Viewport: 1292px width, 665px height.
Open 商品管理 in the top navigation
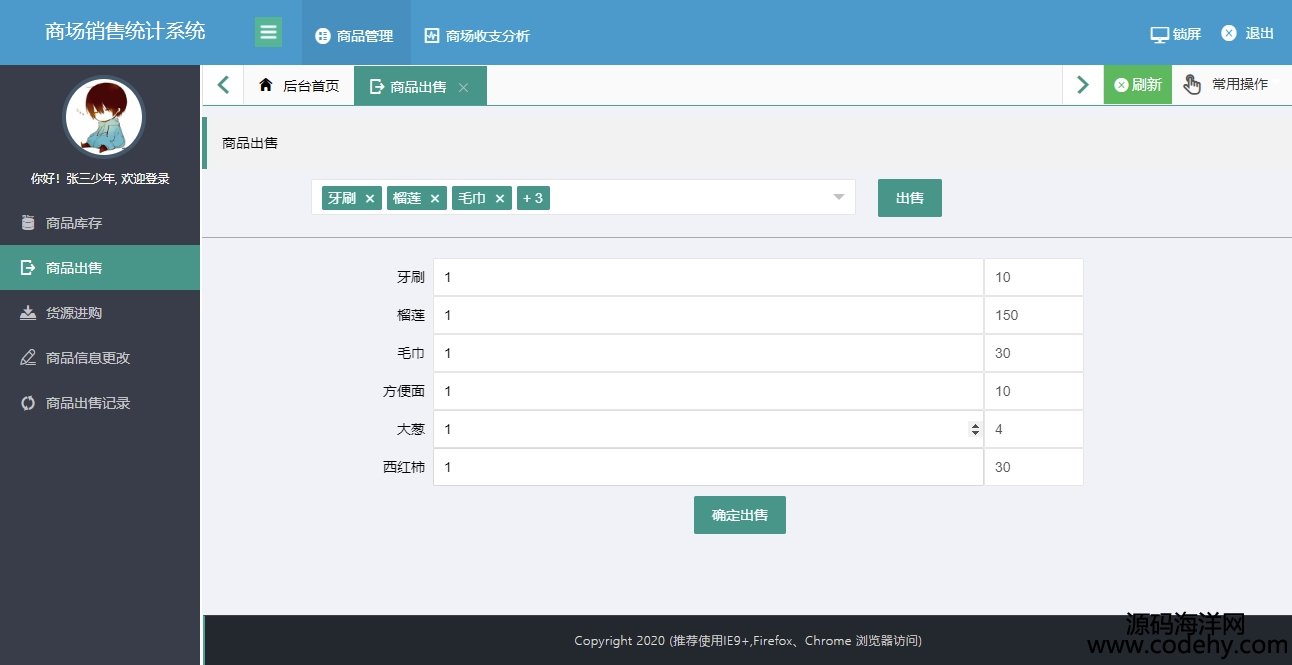click(355, 36)
